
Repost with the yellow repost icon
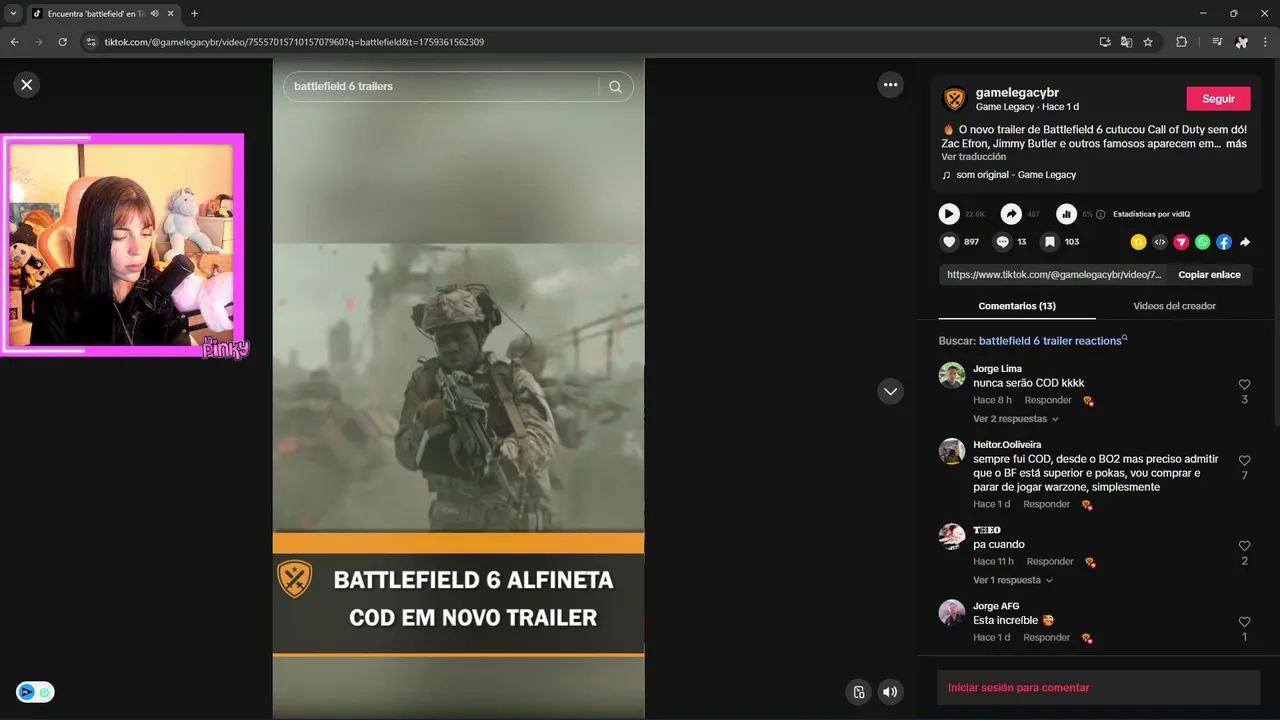(x=1138, y=242)
